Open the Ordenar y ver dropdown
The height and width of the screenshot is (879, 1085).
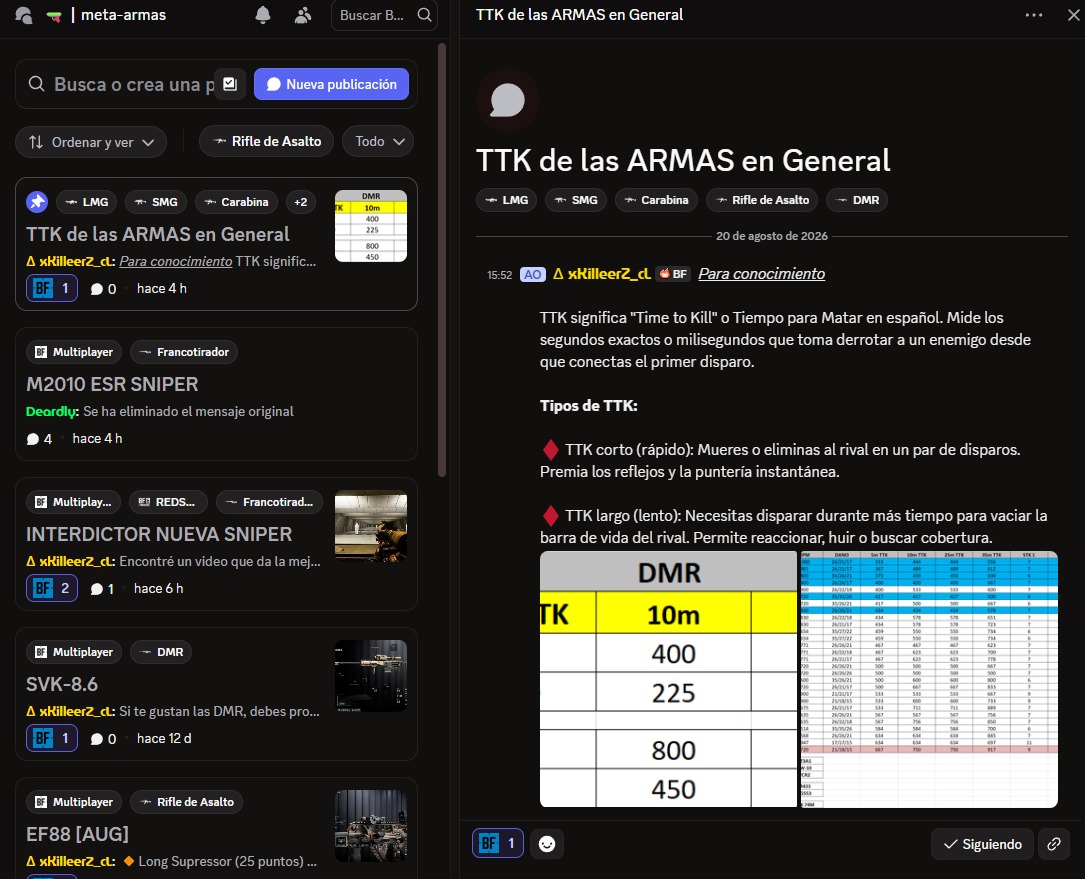pos(91,142)
